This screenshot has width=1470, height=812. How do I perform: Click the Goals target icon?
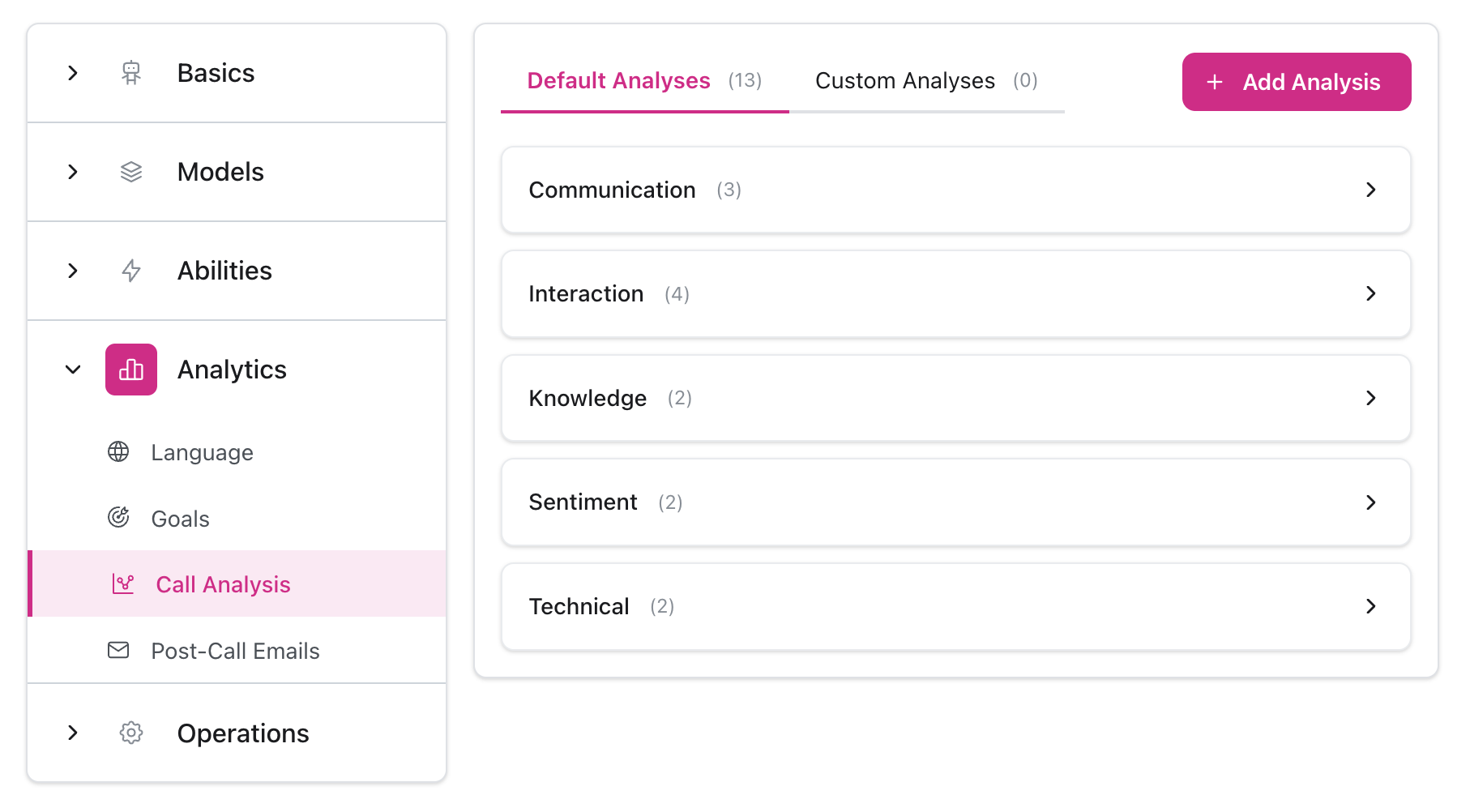pos(118,517)
